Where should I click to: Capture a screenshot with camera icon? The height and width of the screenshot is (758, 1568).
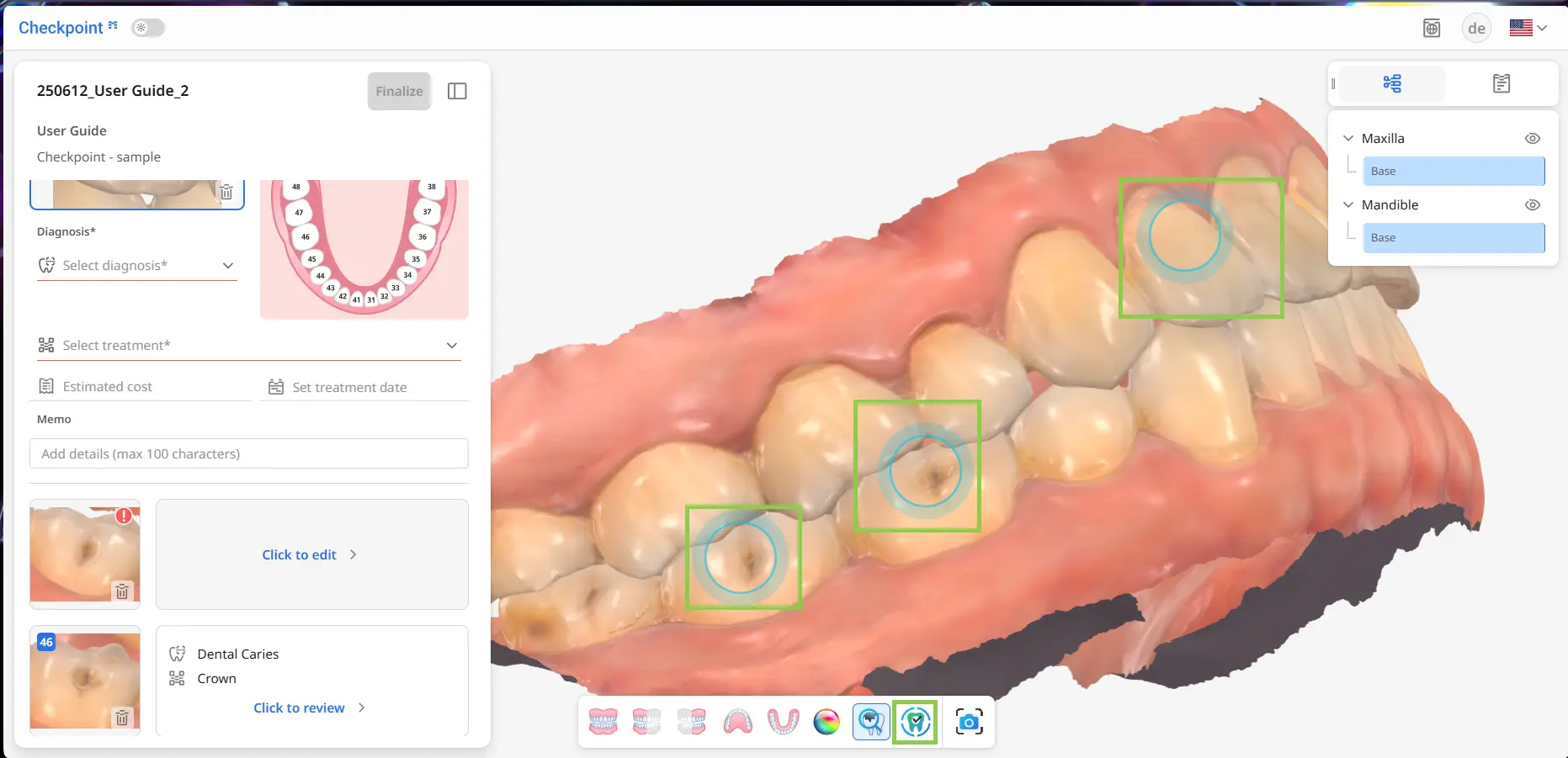pyautogui.click(x=969, y=722)
